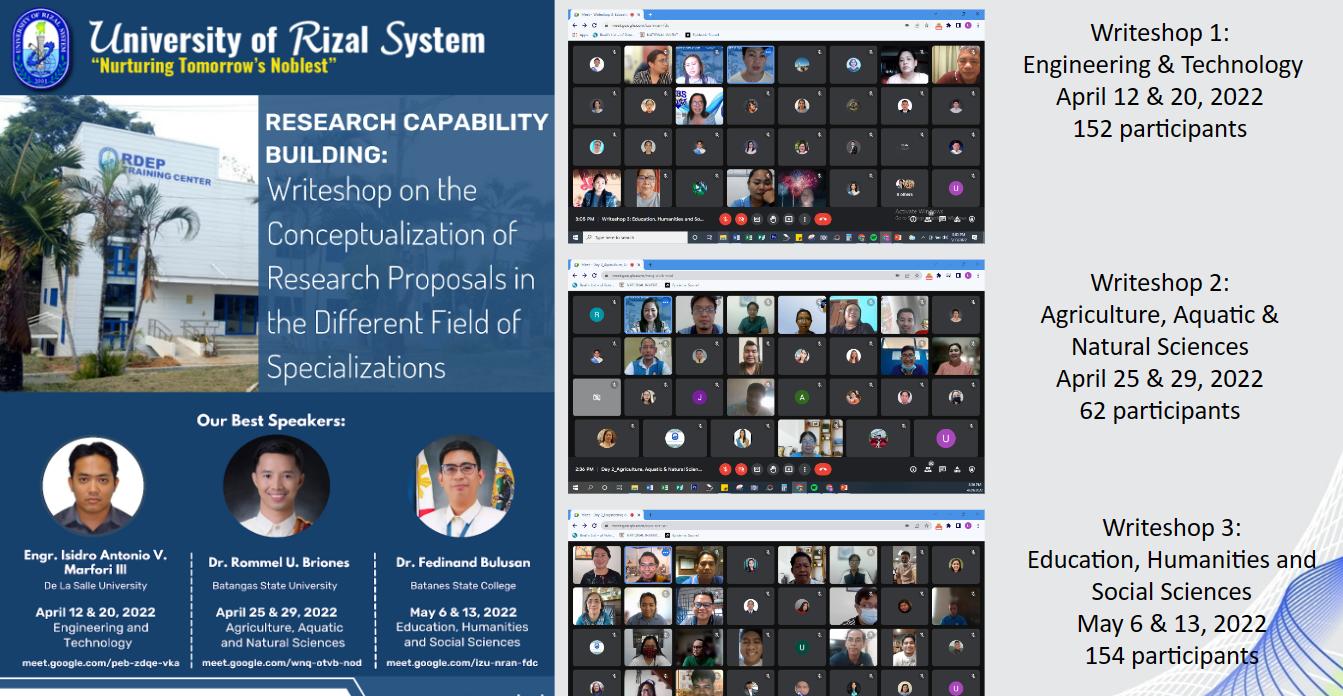Go forward in Day 2 Agriculture Chrome window
Image resolution: width=1343 pixels, height=696 pixels.
coord(584,275)
